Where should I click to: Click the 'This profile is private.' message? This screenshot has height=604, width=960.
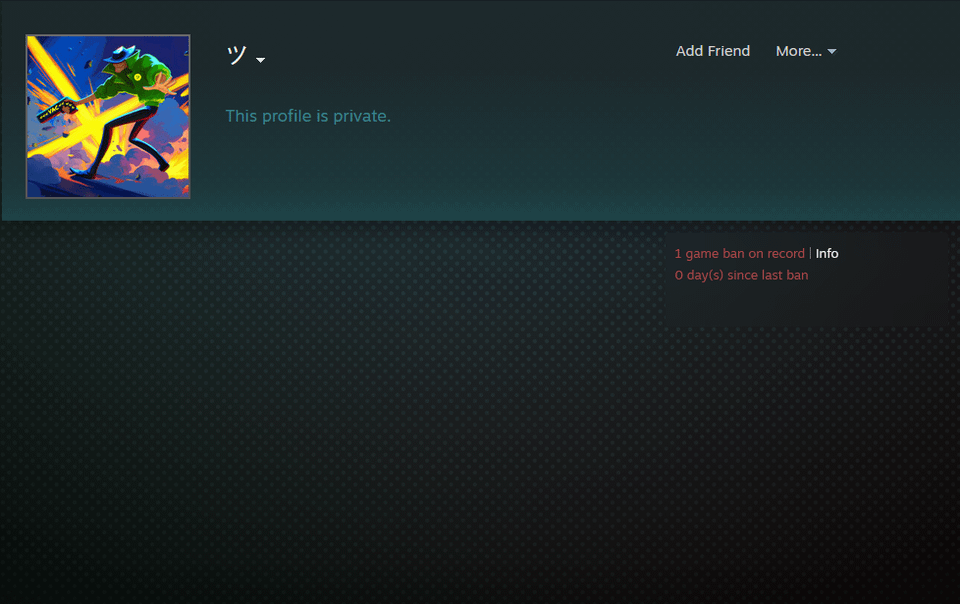pos(308,116)
